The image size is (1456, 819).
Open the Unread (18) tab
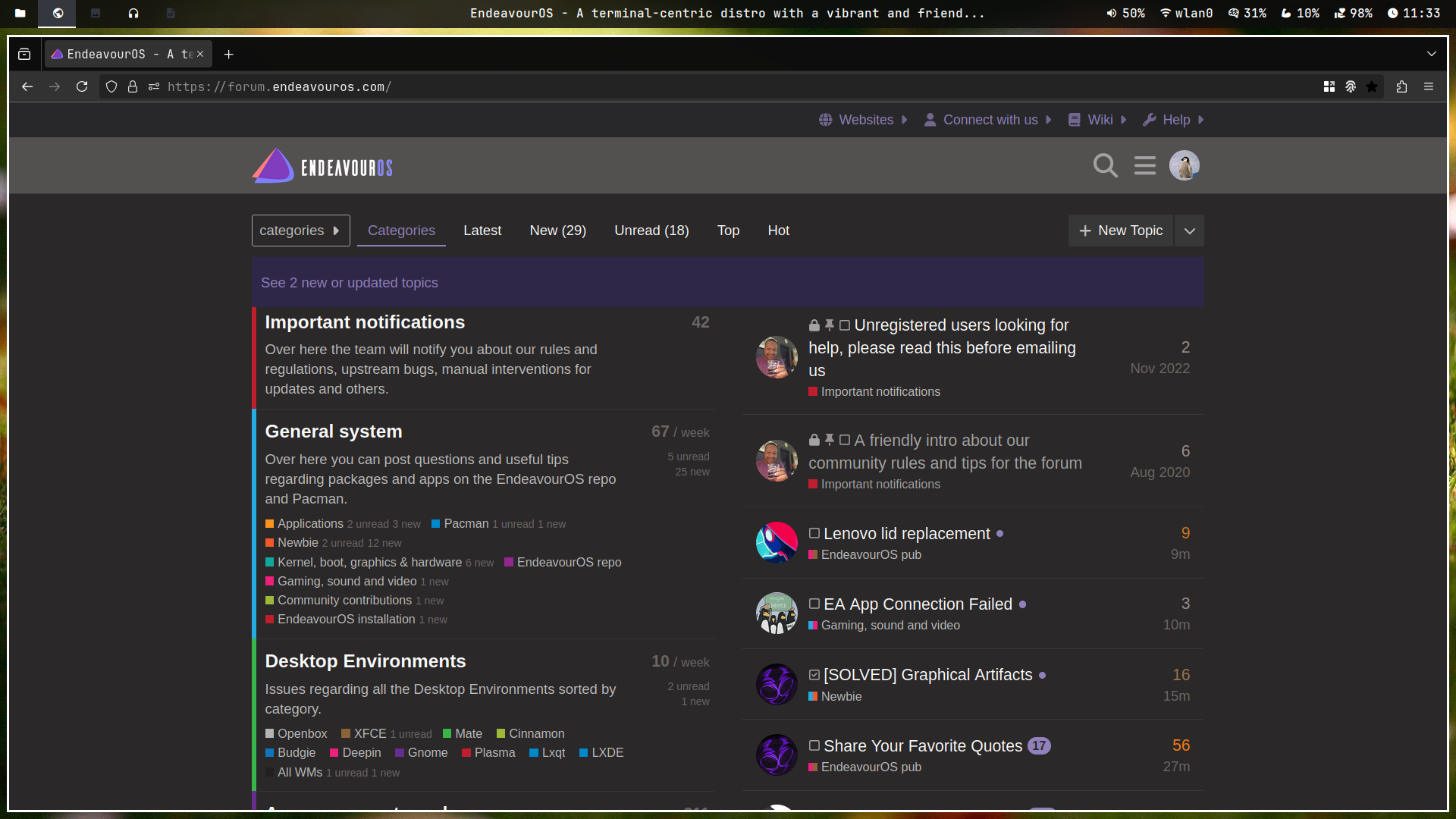[x=651, y=231]
